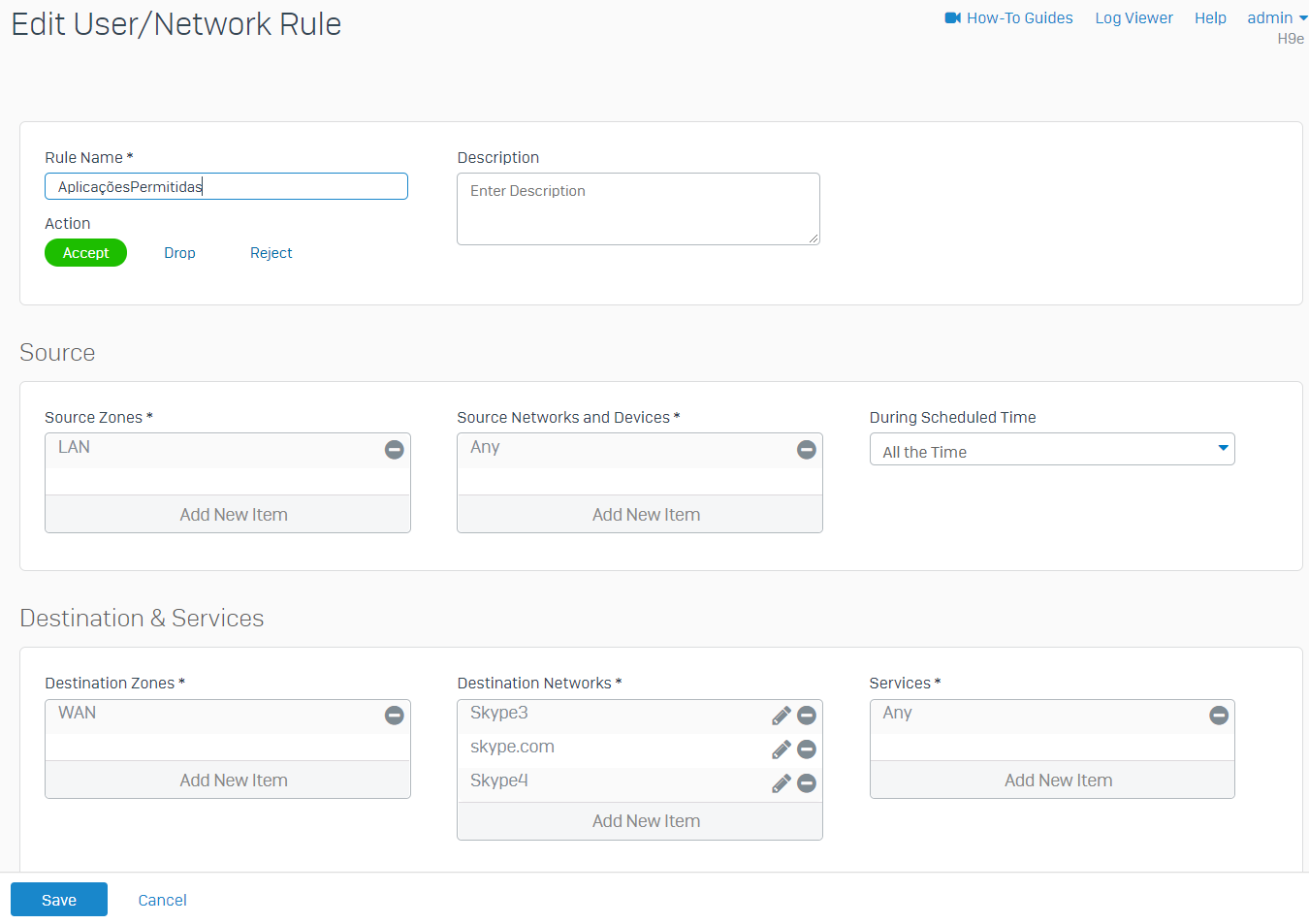Open the Help link
Screen dimensions: 1309x924
point(1210,17)
